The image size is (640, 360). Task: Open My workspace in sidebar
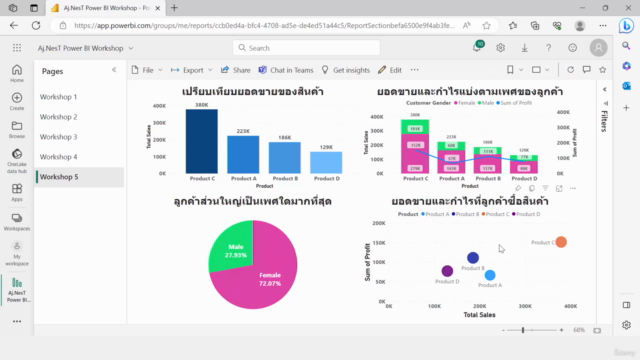pyautogui.click(x=17, y=253)
